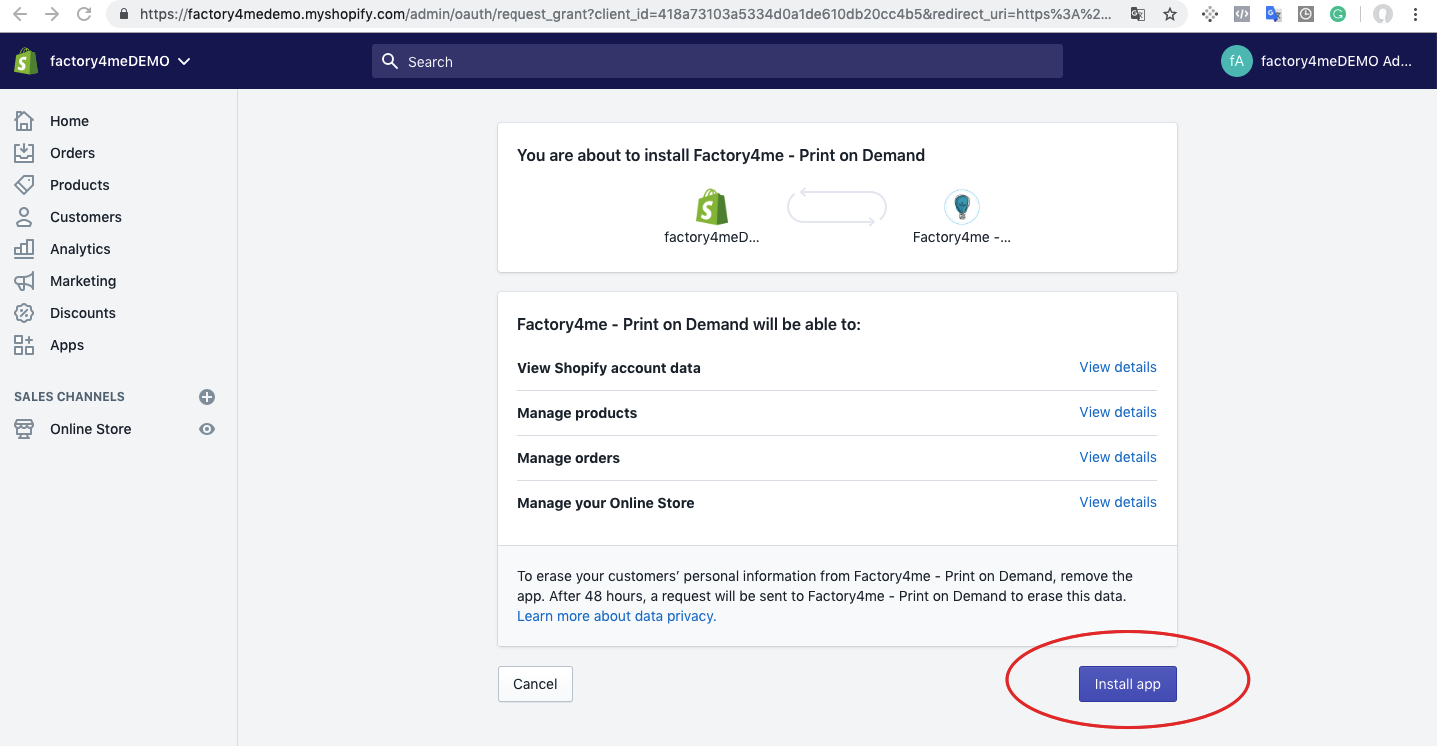Click the lock site info icon
Screen dimensions: 1437x746
(x=124, y=14)
